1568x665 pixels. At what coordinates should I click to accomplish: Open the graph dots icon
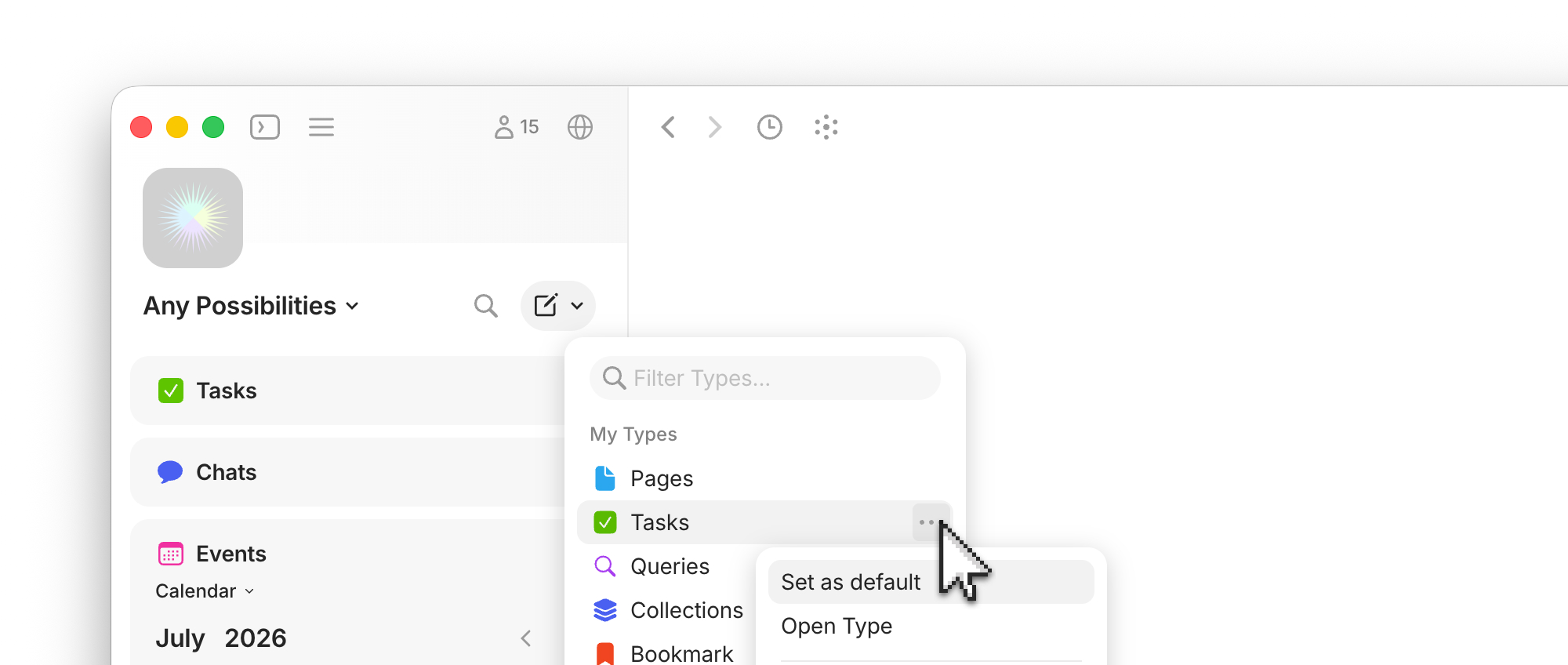[x=826, y=127]
